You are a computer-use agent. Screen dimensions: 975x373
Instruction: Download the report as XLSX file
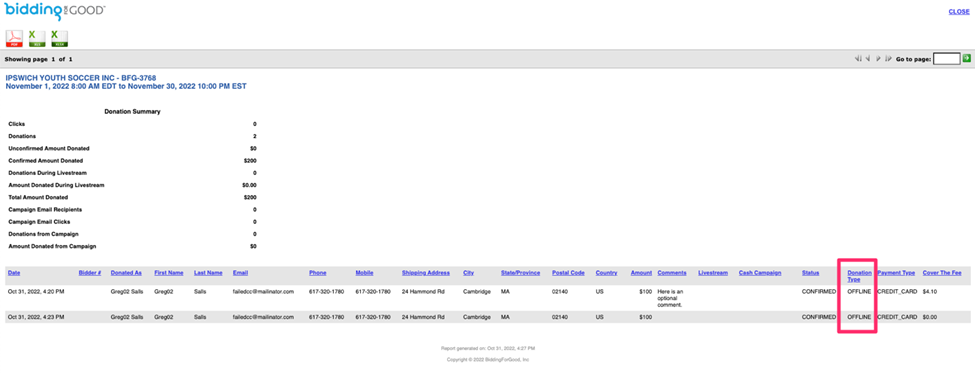[x=60, y=39]
